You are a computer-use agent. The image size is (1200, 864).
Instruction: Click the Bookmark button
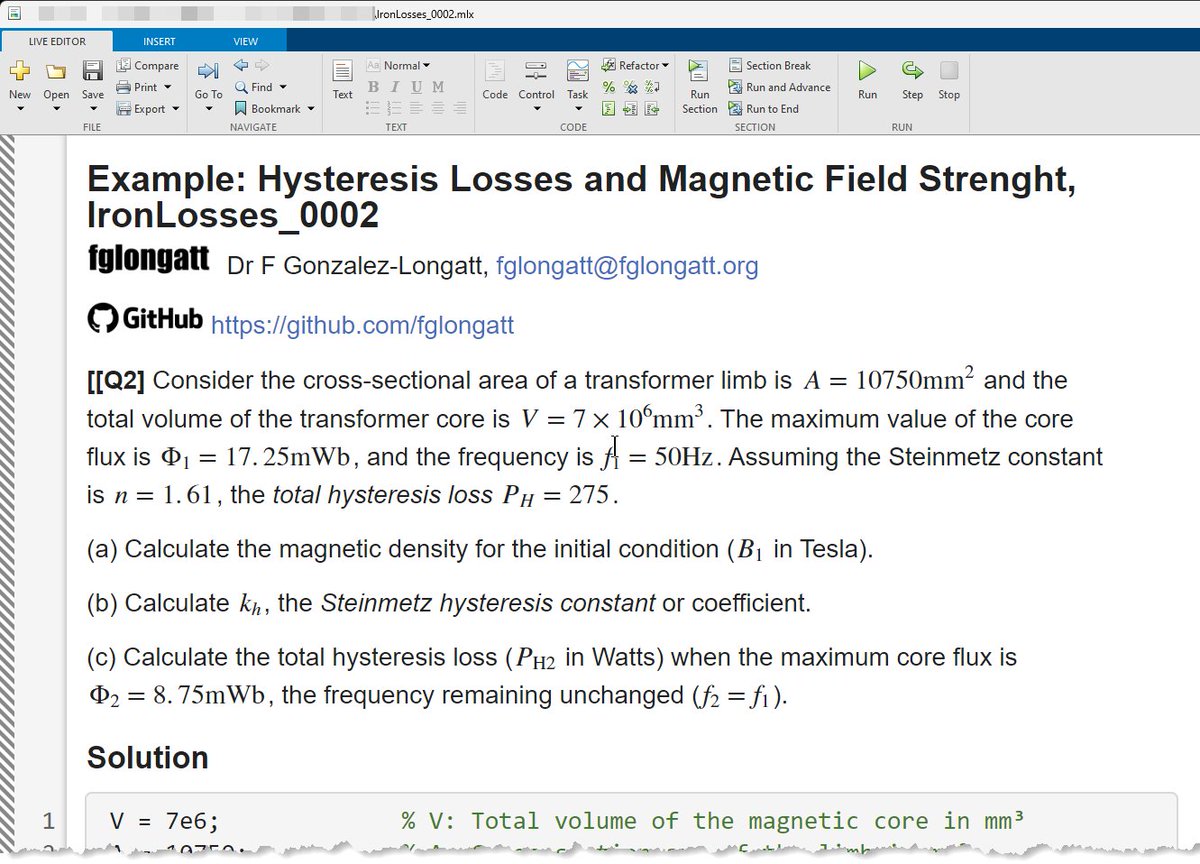pyautogui.click(x=267, y=109)
